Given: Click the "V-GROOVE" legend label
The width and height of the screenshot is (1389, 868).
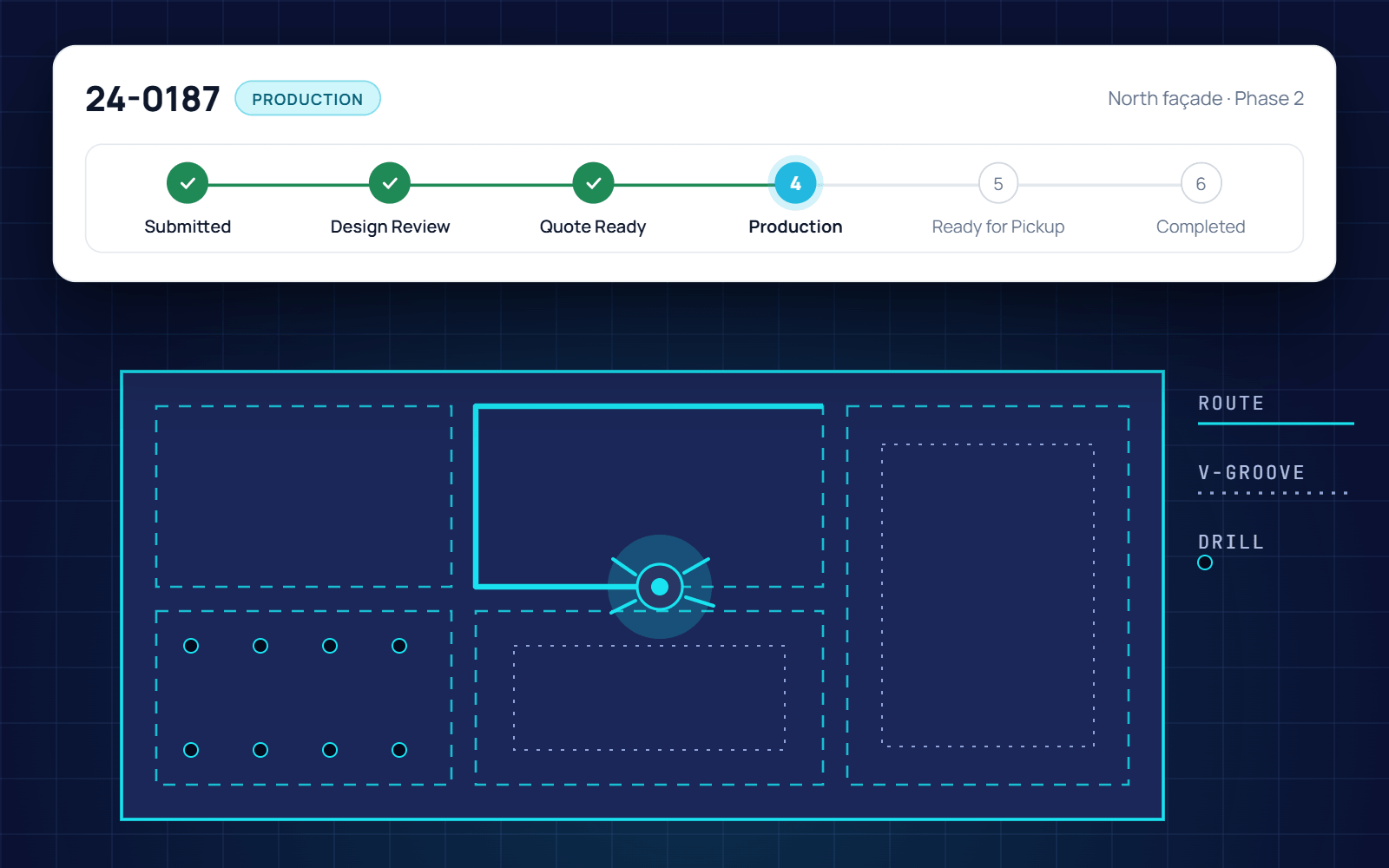Looking at the screenshot, I should click(x=1251, y=473).
